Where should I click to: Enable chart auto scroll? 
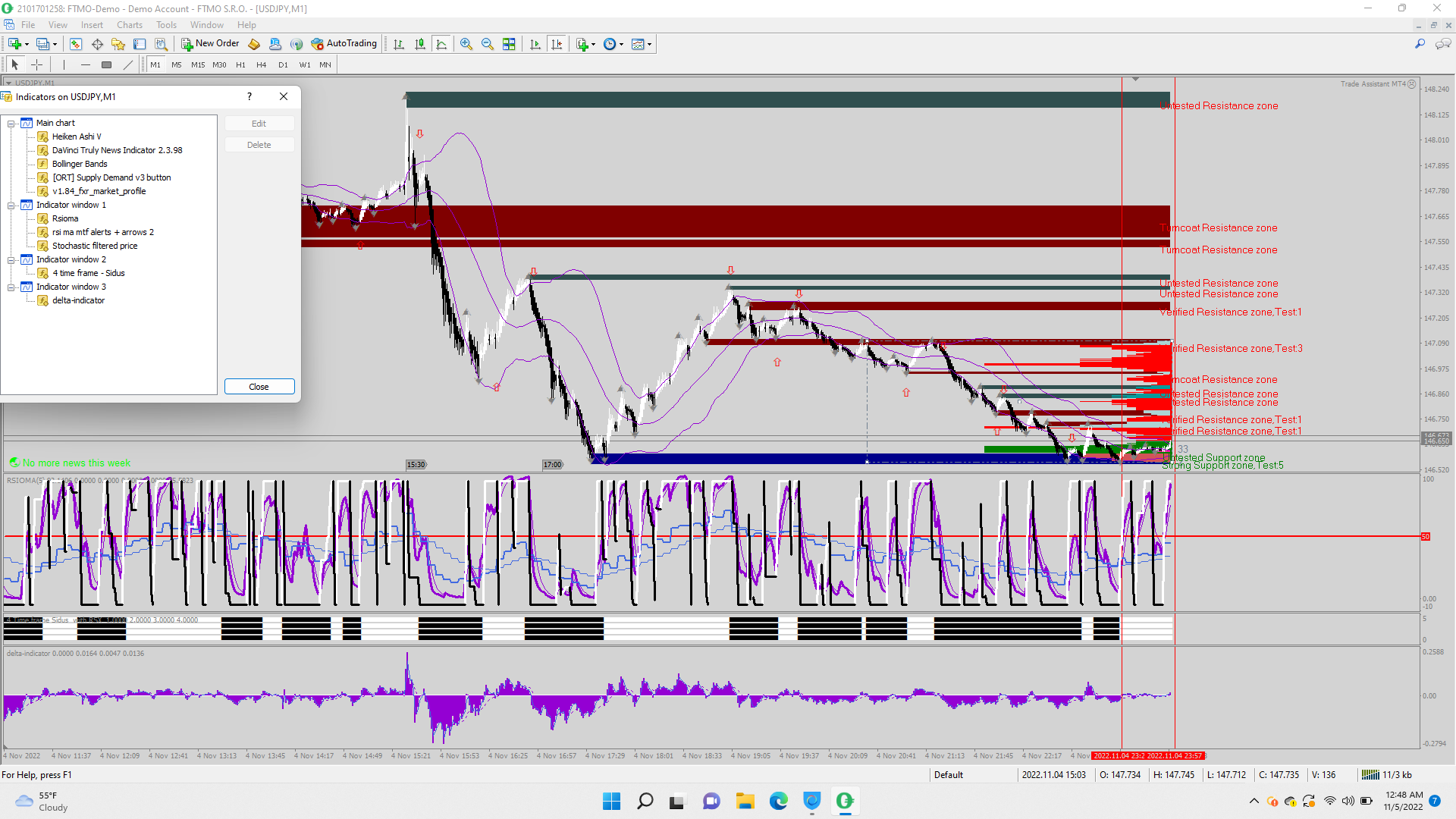coord(535,44)
